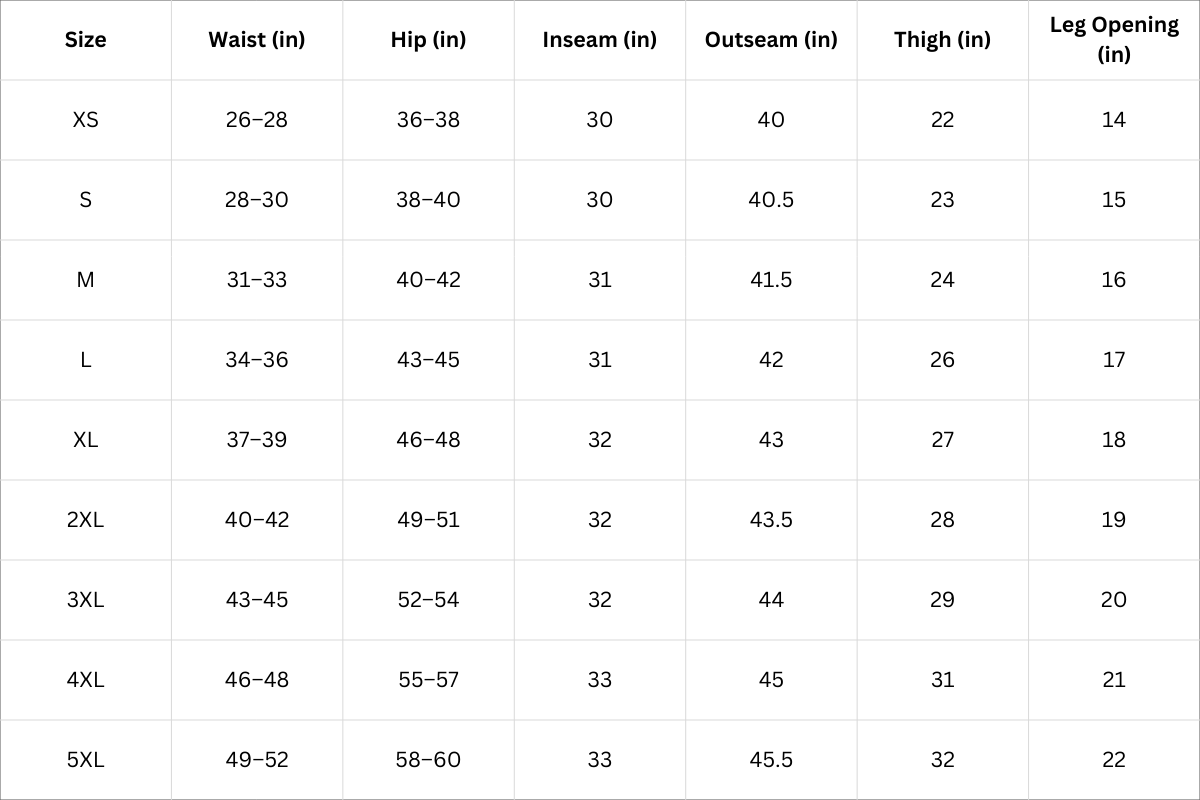Select the 2XL size row label
The image size is (1200, 800).
click(85, 520)
